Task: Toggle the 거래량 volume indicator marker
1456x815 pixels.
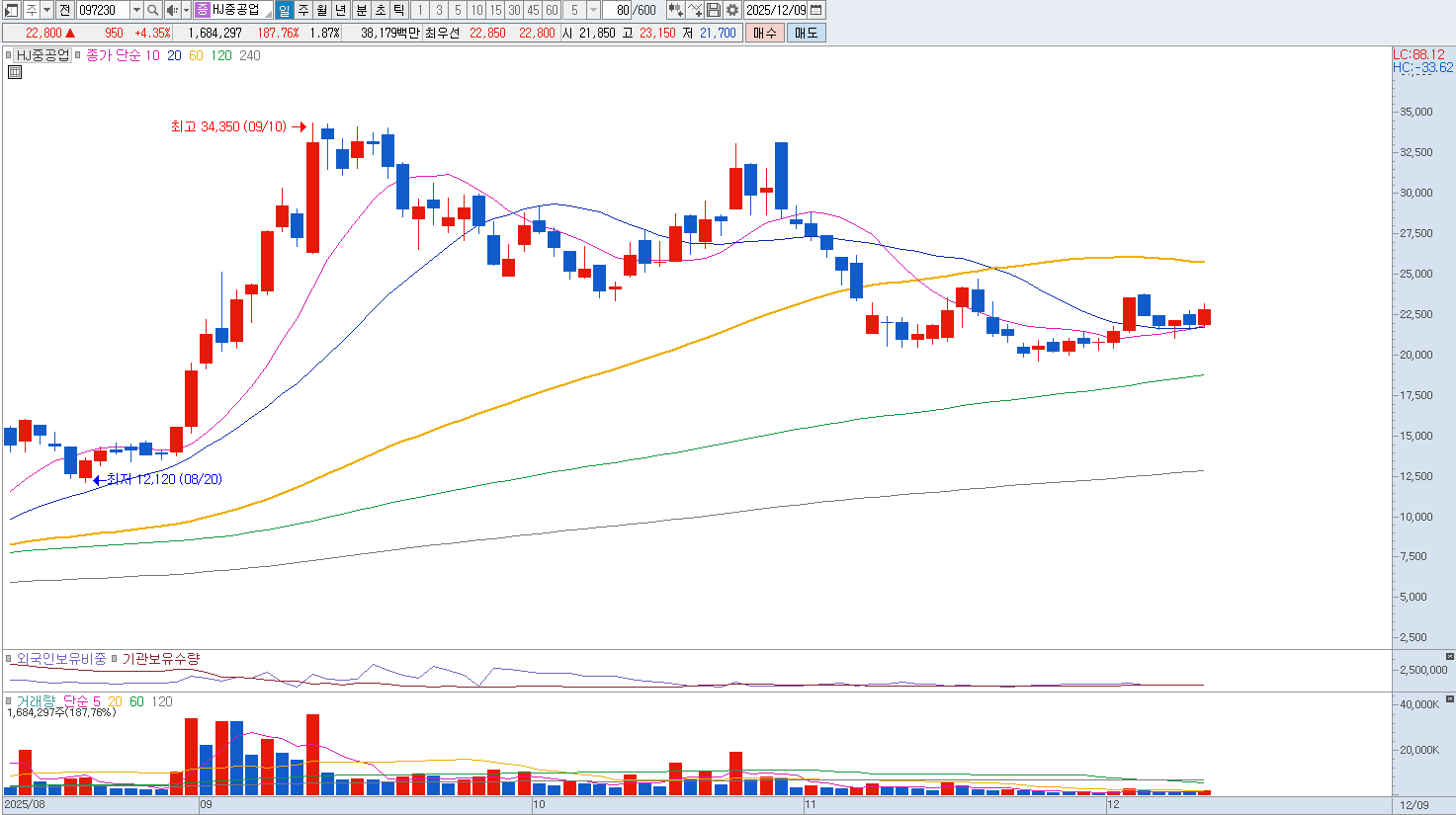Action: [x=9, y=701]
